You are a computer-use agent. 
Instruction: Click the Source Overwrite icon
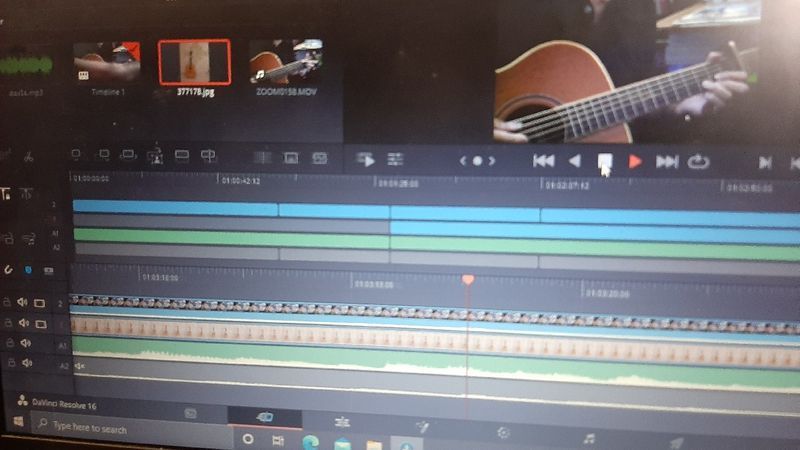(x=208, y=155)
